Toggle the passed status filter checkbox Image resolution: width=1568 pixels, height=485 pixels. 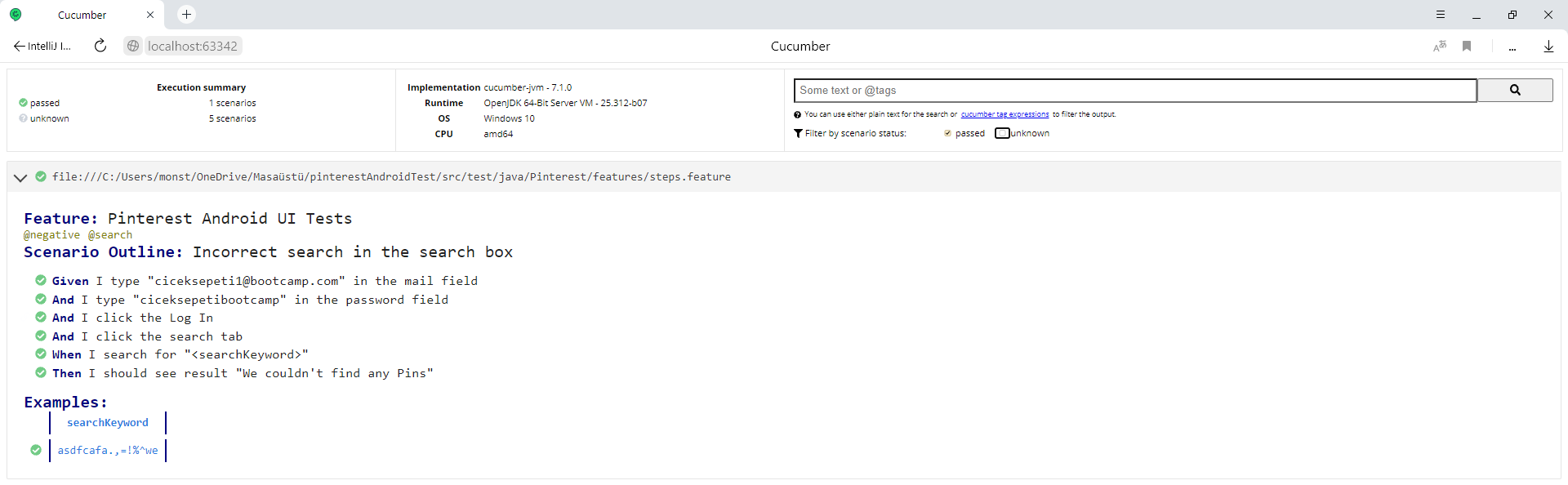click(947, 133)
